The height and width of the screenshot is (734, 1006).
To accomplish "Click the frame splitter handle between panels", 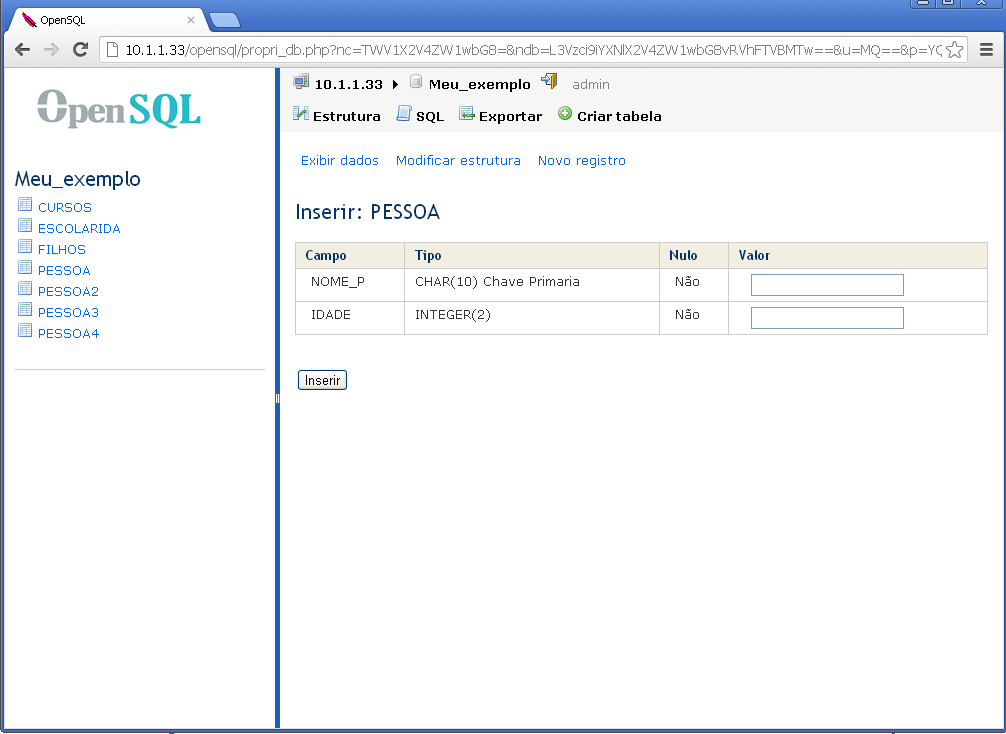I will pyautogui.click(x=277, y=398).
